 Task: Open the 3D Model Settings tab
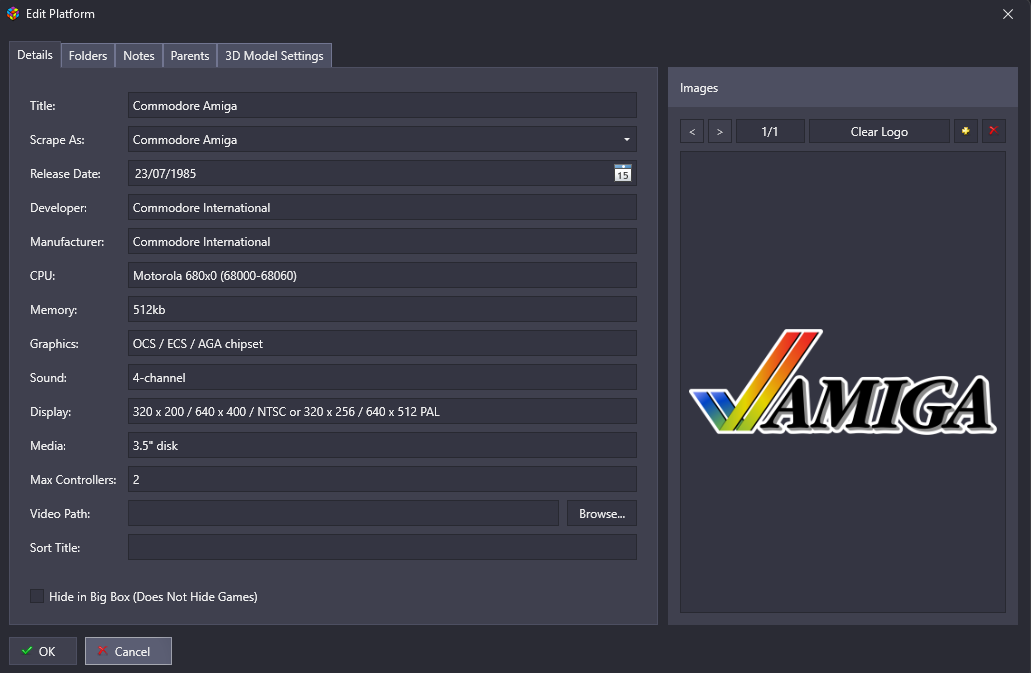(x=274, y=56)
